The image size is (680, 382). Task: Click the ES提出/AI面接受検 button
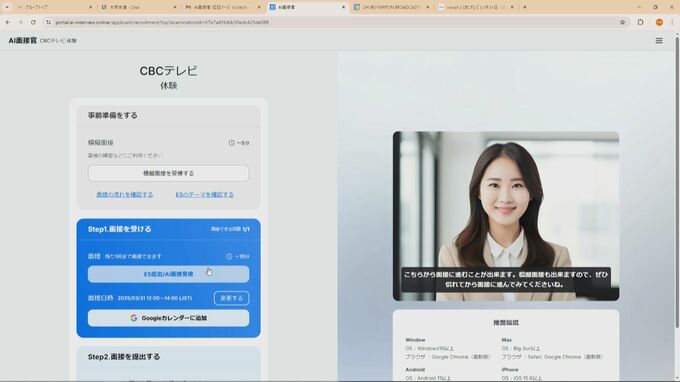coord(168,274)
